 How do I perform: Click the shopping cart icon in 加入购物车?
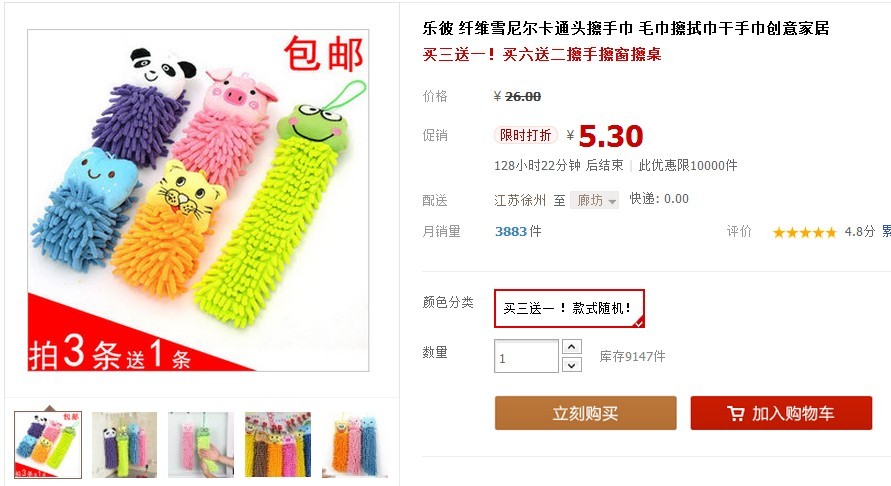(736, 413)
